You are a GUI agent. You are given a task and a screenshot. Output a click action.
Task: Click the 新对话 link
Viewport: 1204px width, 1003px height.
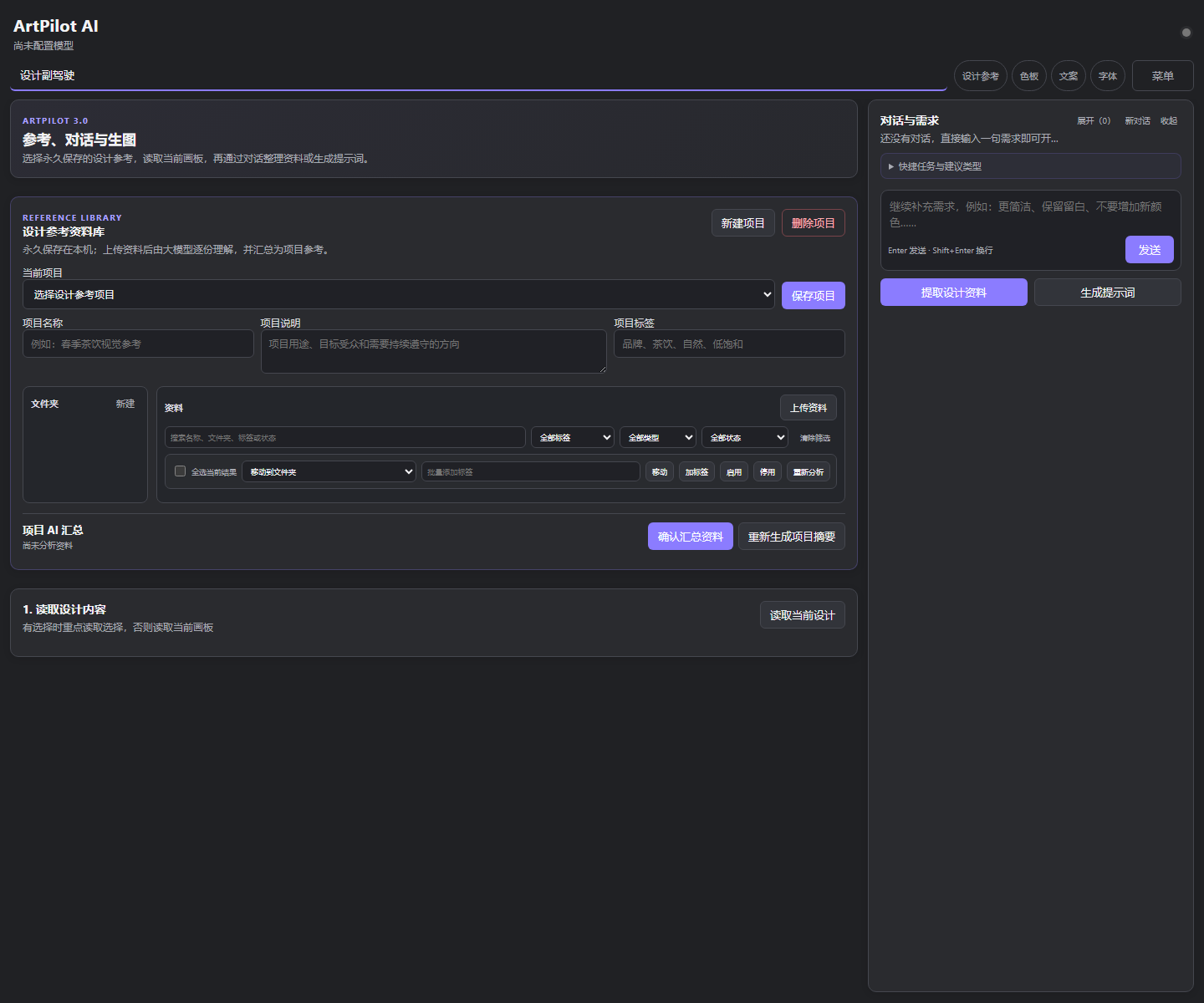1137,121
